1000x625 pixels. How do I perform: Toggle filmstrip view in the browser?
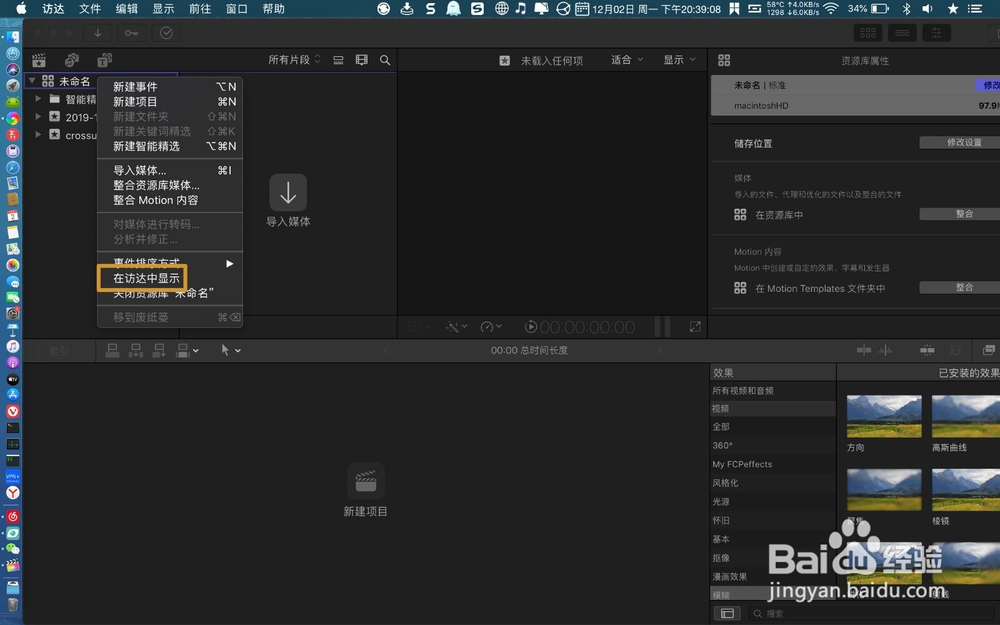click(361, 60)
